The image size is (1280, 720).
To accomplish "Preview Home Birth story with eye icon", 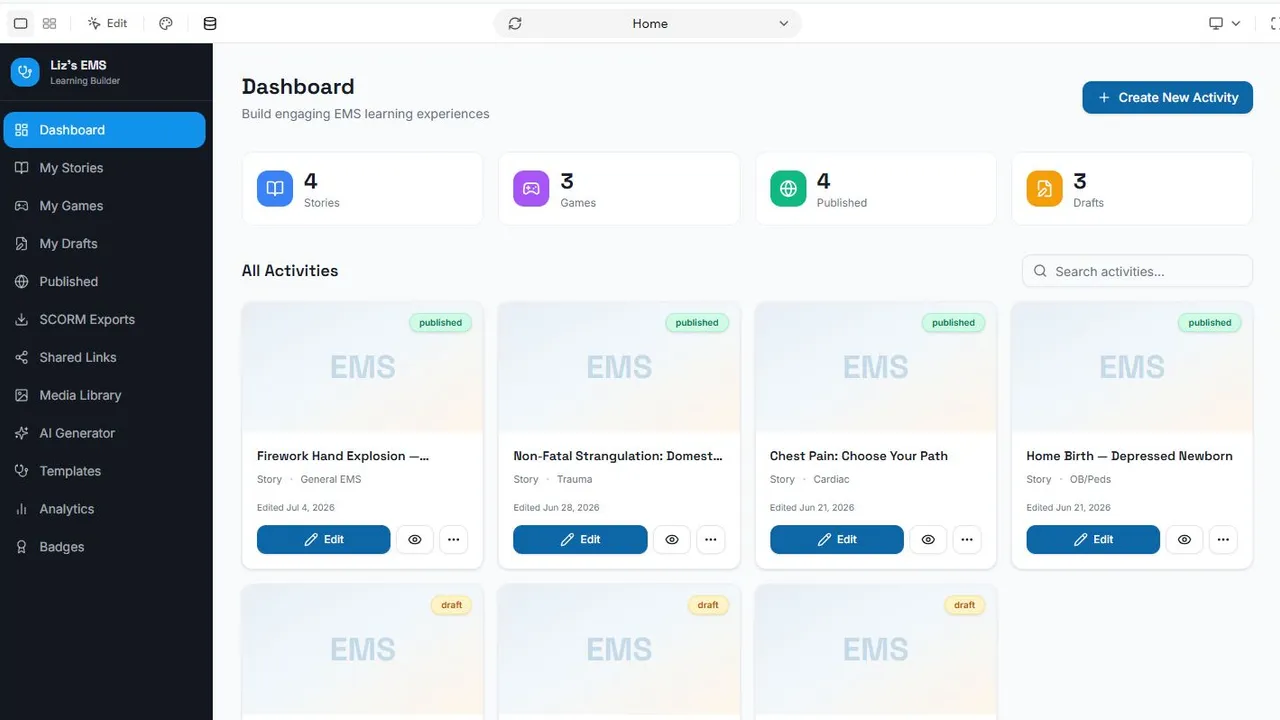I will tap(1185, 539).
